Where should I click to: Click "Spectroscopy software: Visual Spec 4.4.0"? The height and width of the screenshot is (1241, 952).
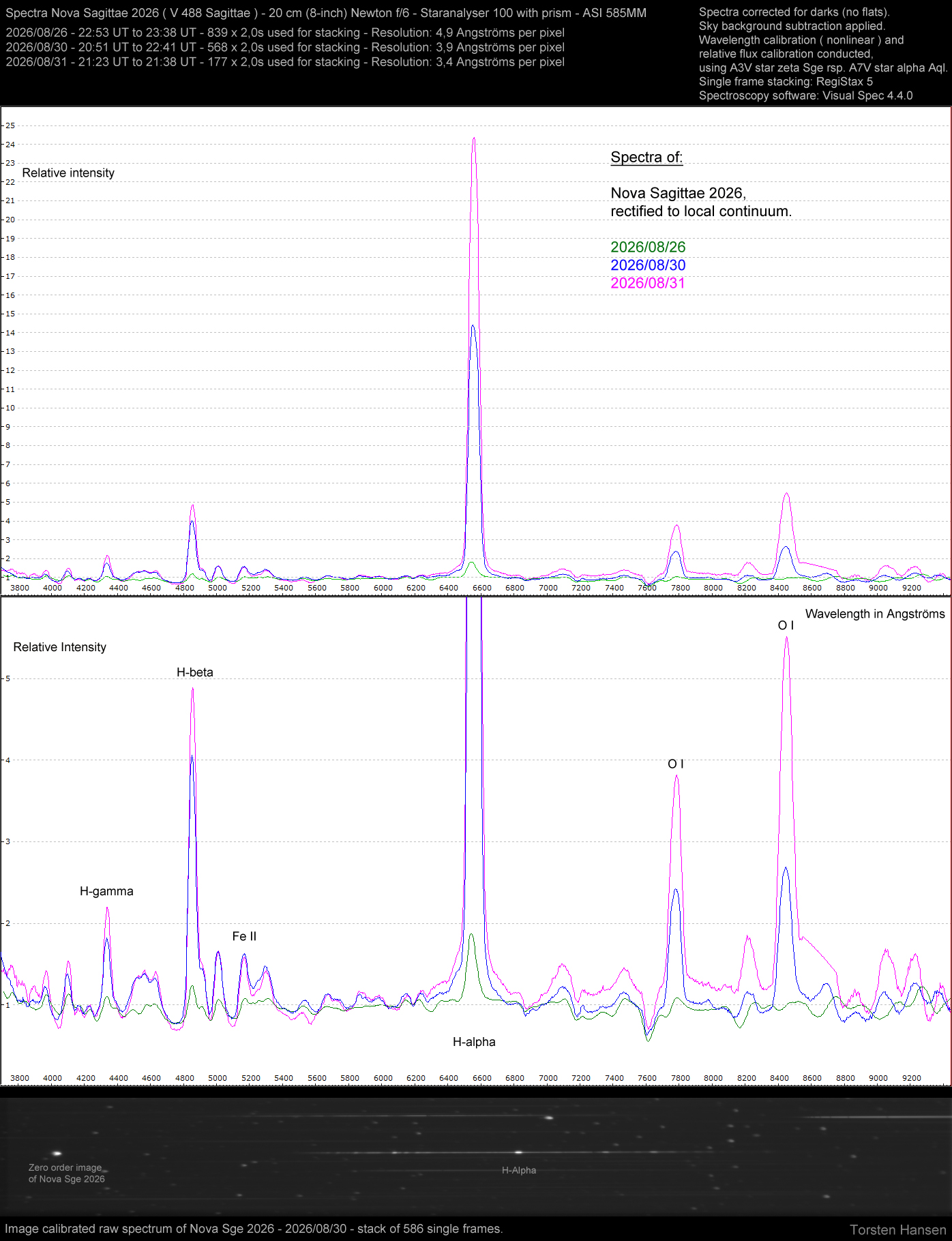805,95
